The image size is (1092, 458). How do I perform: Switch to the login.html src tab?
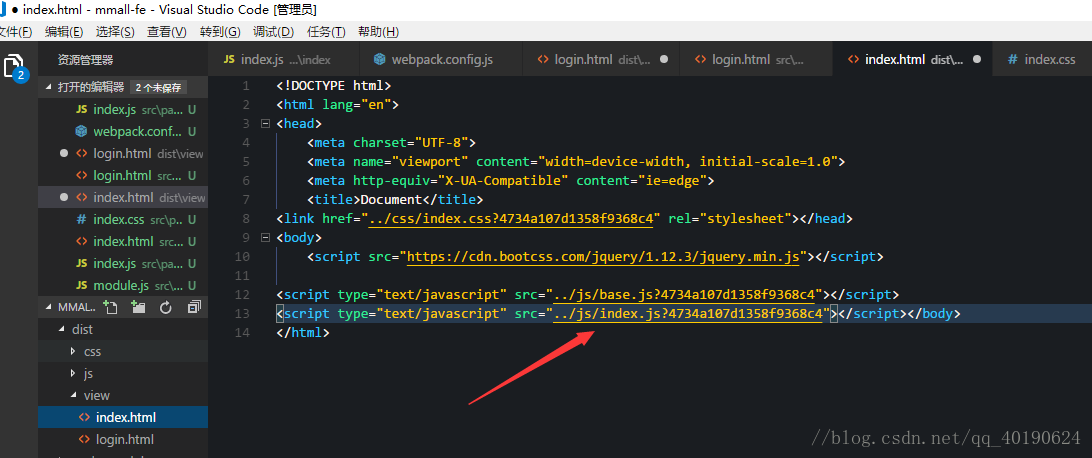[756, 59]
